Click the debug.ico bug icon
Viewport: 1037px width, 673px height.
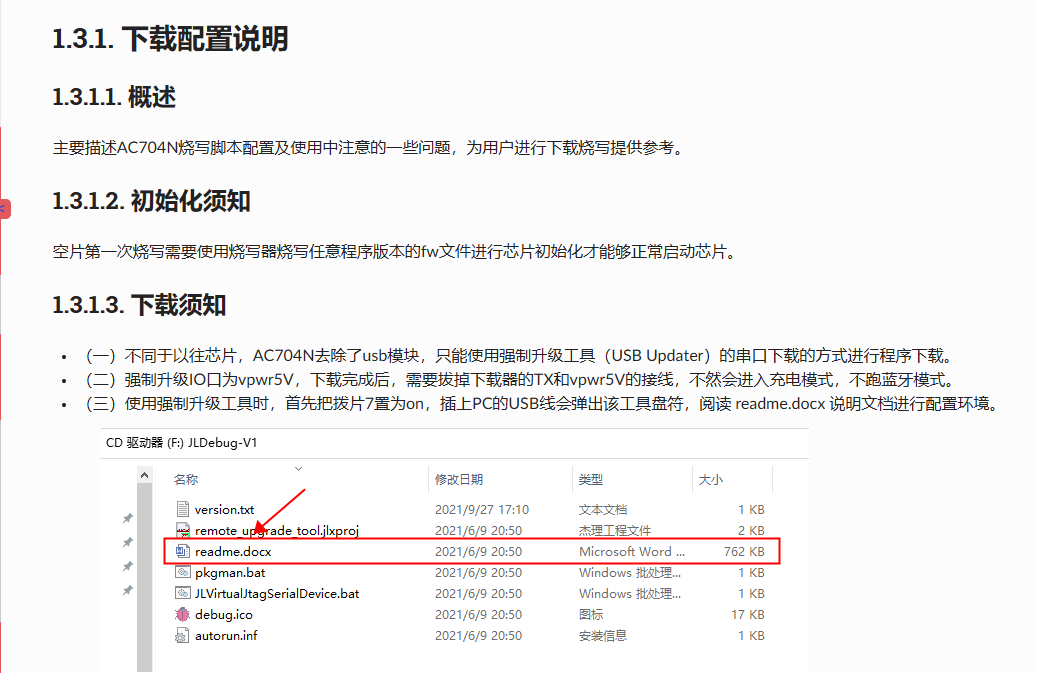[x=183, y=614]
